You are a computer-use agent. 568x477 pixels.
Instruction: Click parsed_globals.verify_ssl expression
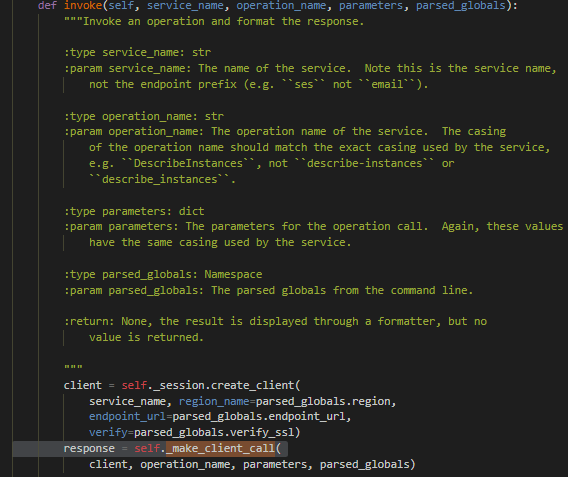214,432
